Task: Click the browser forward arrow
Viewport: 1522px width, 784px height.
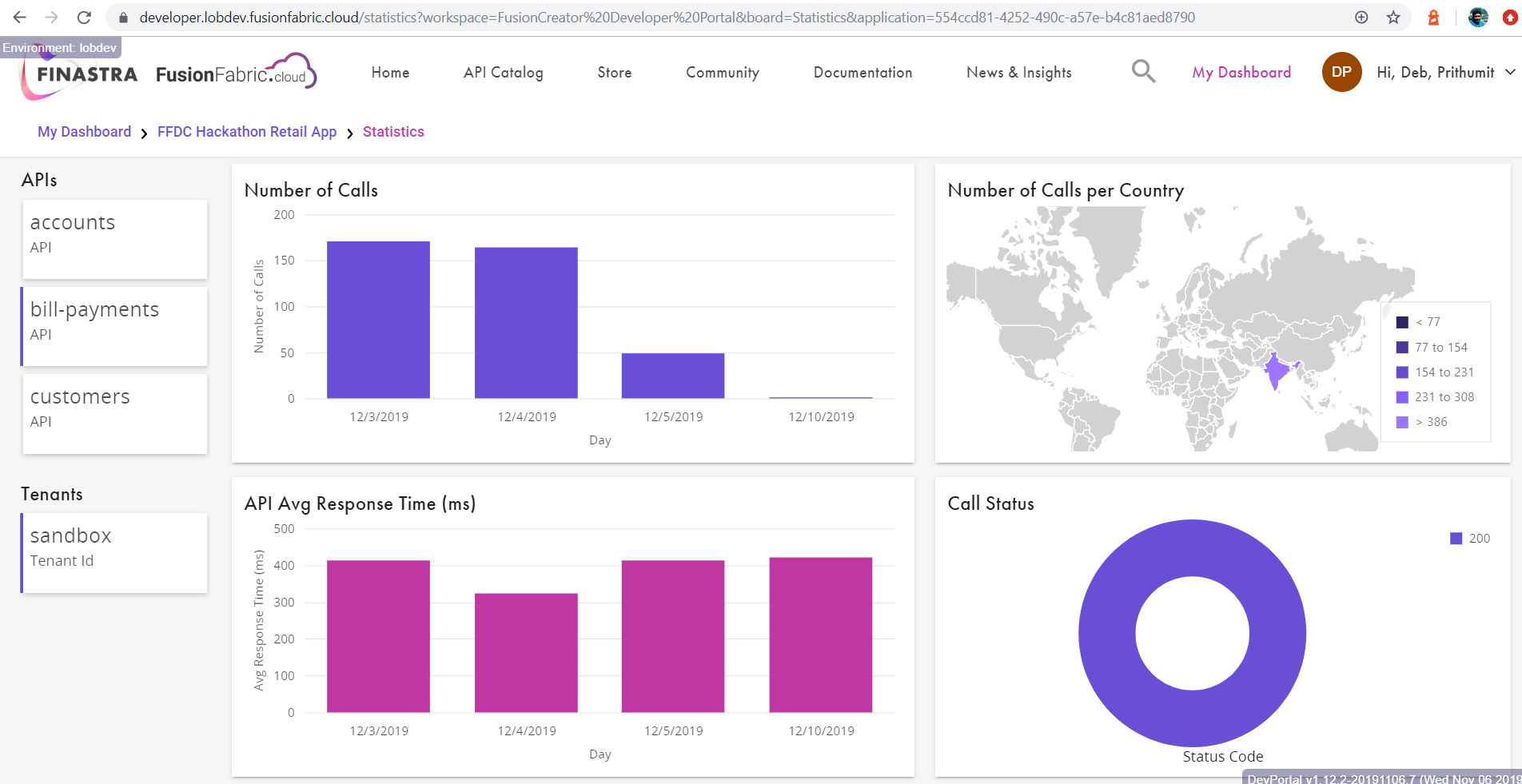Action: coord(52,18)
